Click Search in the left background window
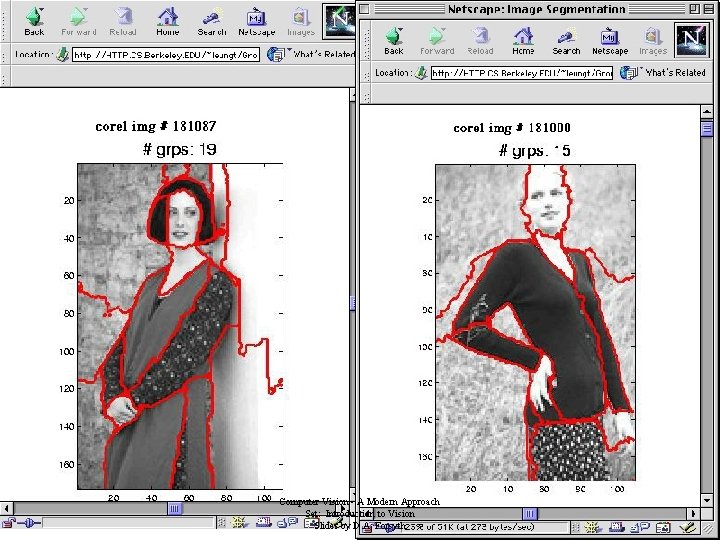 coord(212,22)
